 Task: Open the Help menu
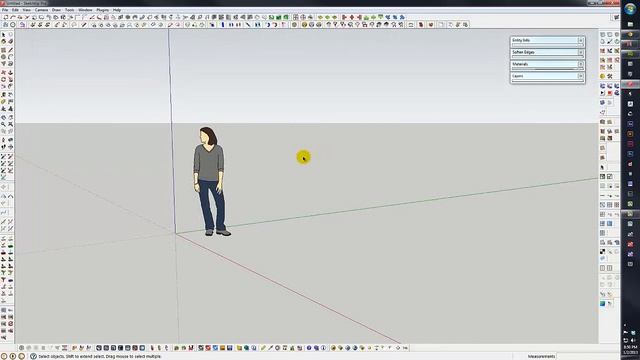pos(117,10)
